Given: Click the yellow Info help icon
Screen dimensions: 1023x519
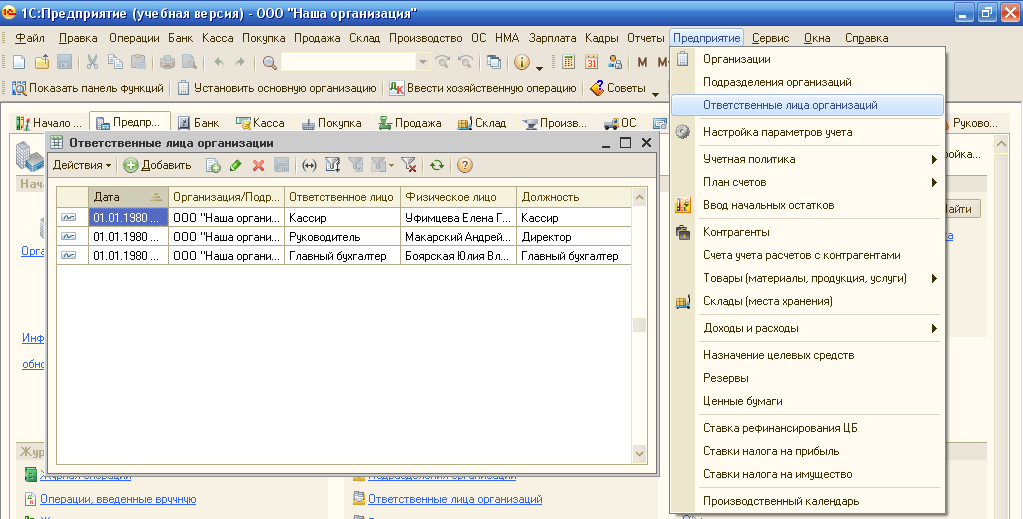Looking at the screenshot, I should [x=521, y=62].
